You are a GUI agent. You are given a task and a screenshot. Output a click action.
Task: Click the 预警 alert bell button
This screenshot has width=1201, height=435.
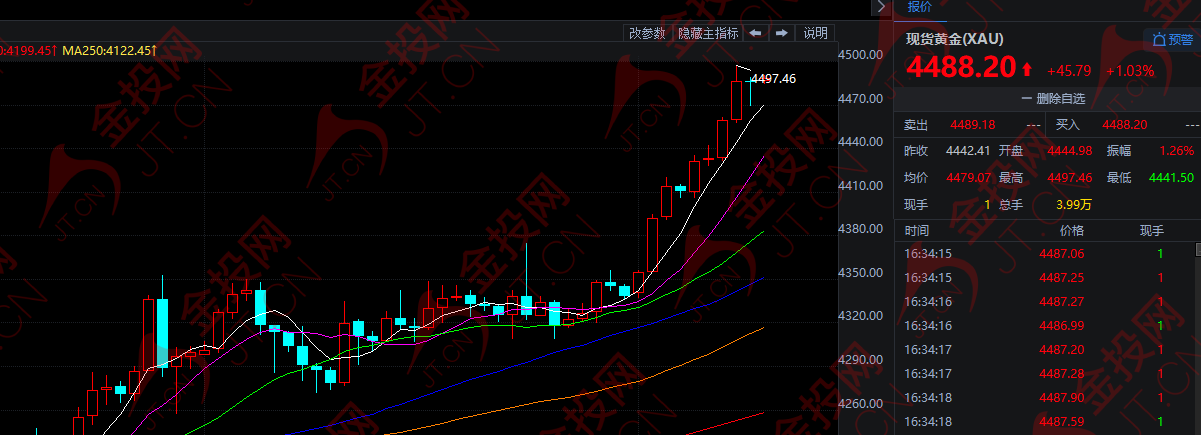click(x=1172, y=40)
